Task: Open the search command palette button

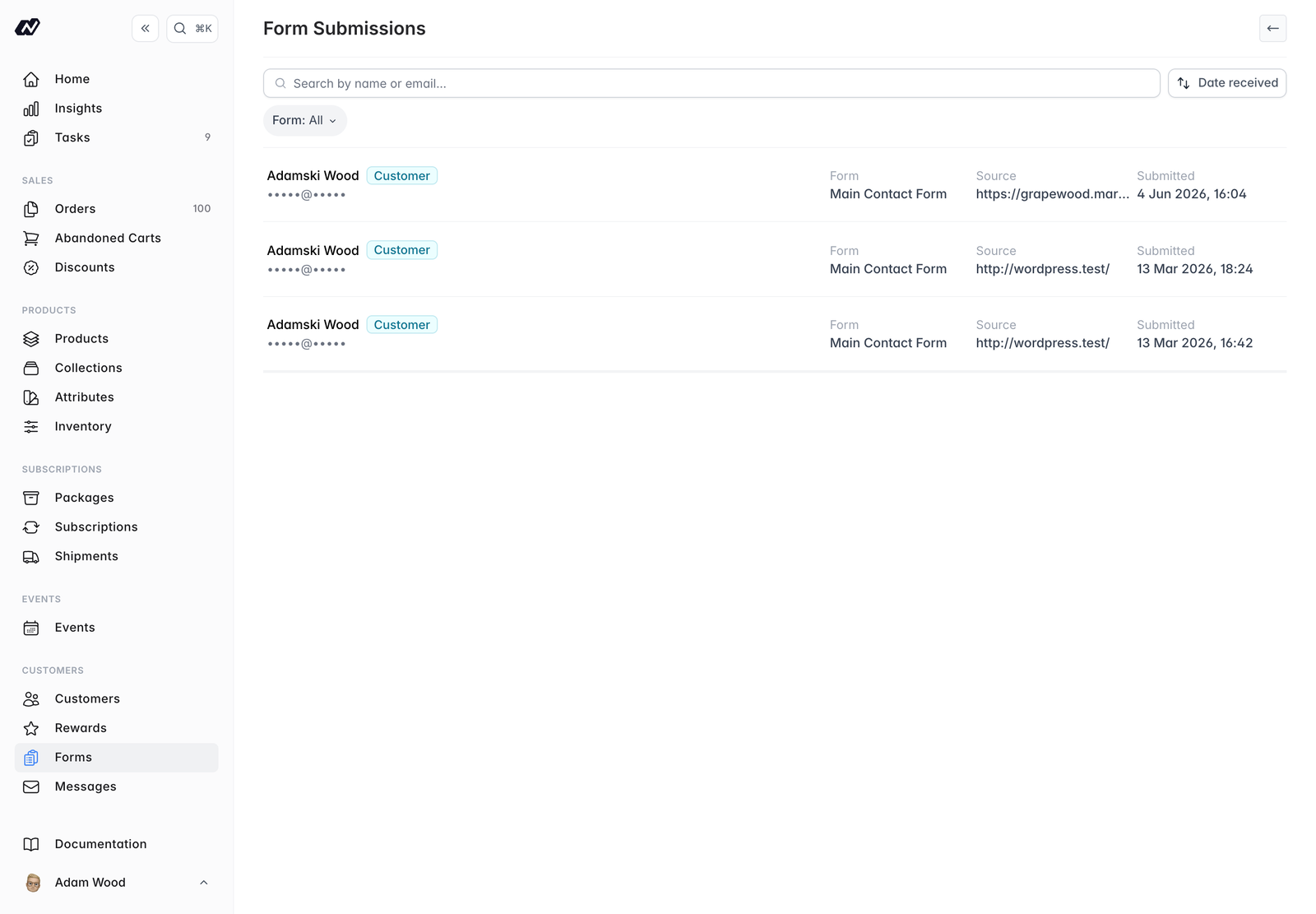Action: click(x=192, y=29)
